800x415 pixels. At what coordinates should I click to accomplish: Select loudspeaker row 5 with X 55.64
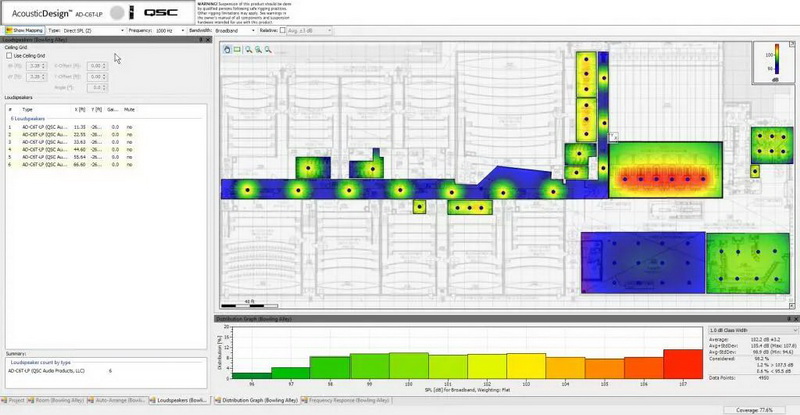point(71,157)
